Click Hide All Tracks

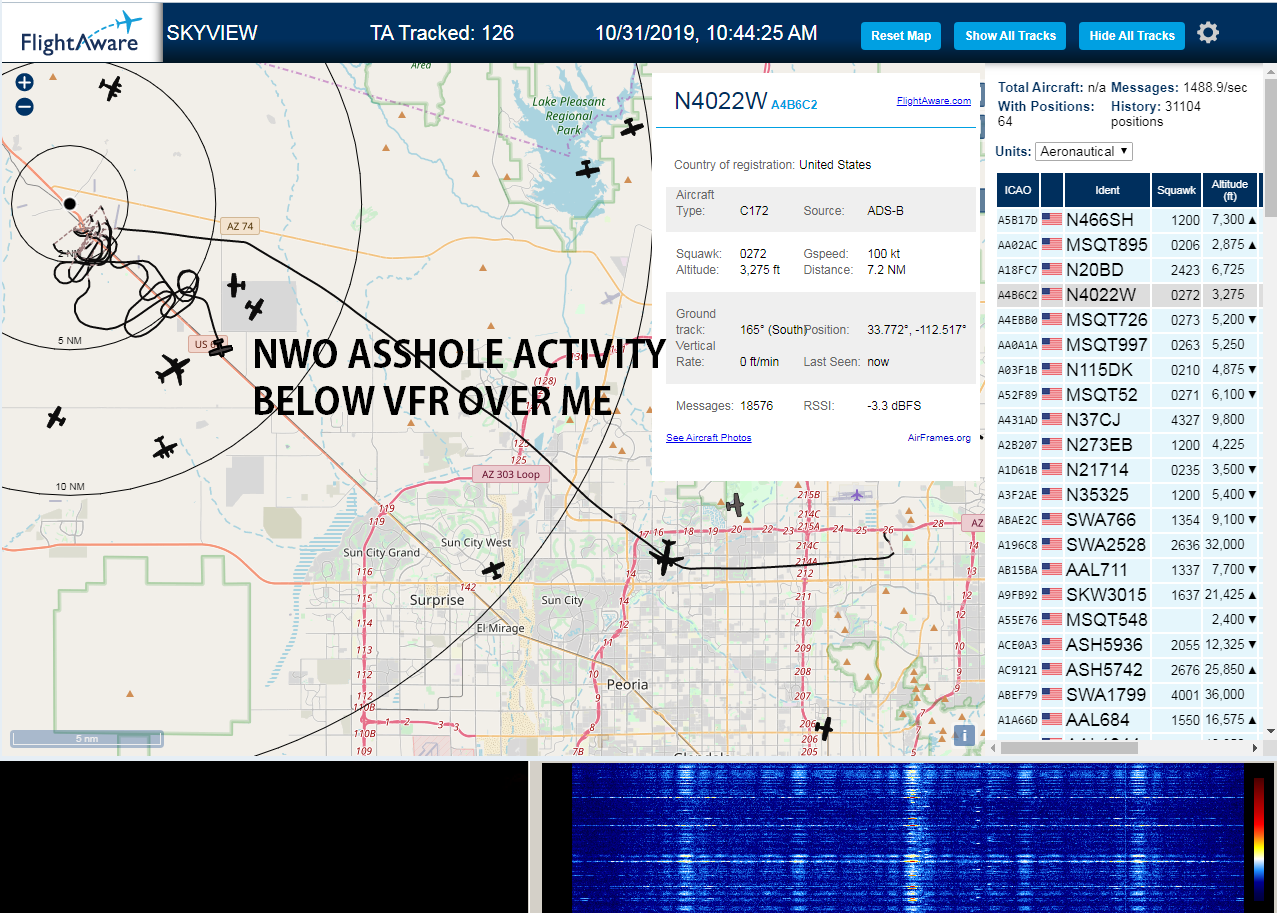pos(1132,35)
